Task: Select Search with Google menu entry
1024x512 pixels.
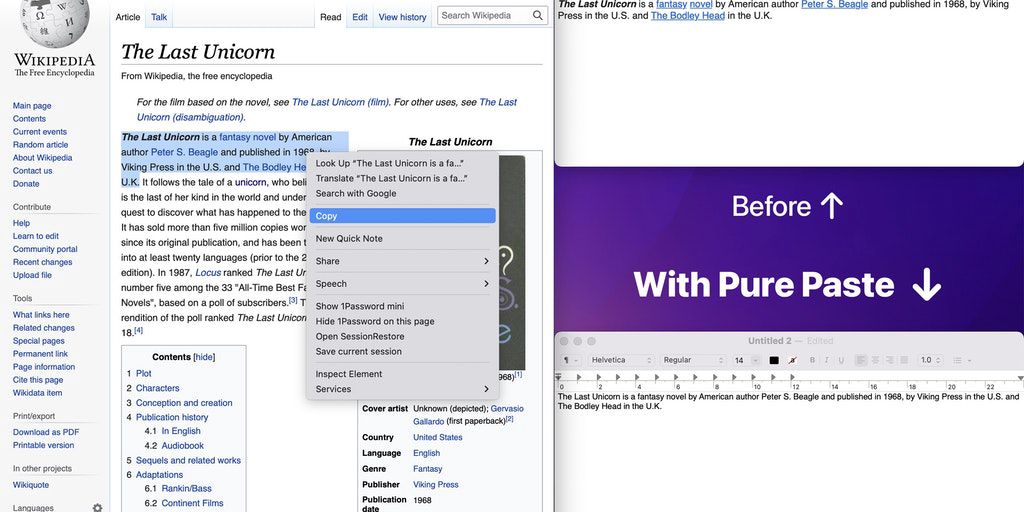Action: click(x=402, y=193)
